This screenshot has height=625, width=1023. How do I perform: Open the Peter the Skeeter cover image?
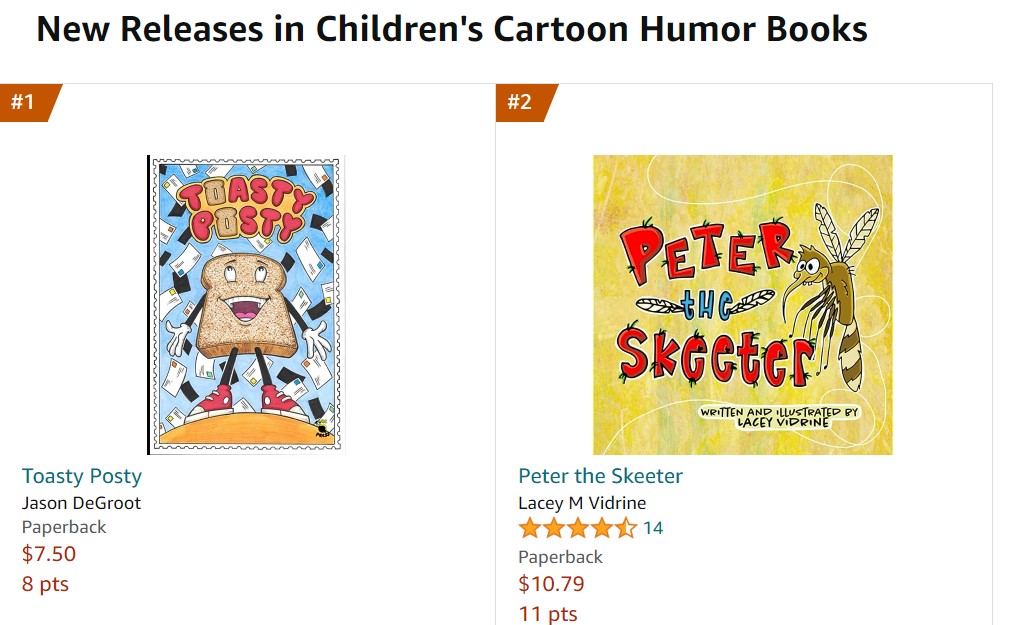click(x=742, y=305)
